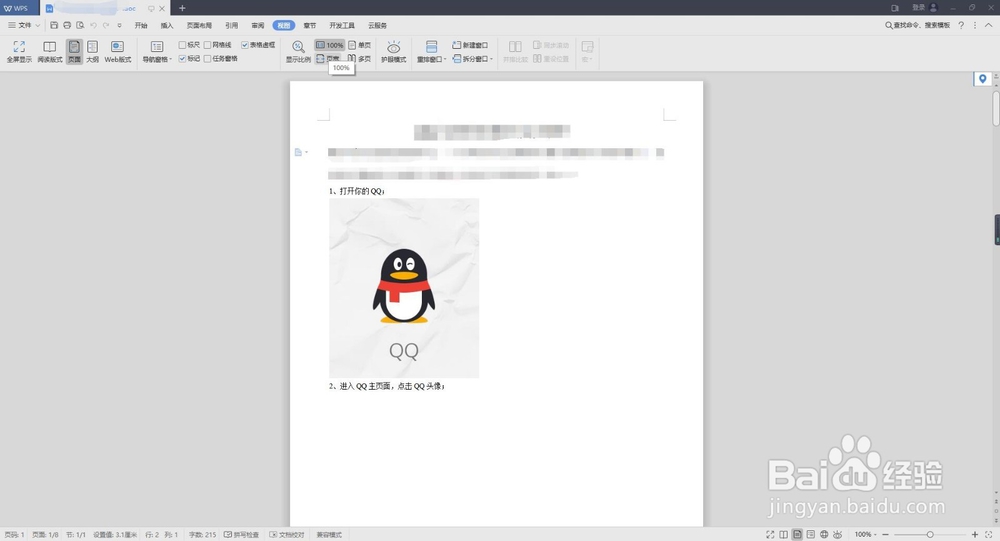Screen dimensions: 1000x541
Task: Click the page view icon in status bar
Action: point(797,535)
